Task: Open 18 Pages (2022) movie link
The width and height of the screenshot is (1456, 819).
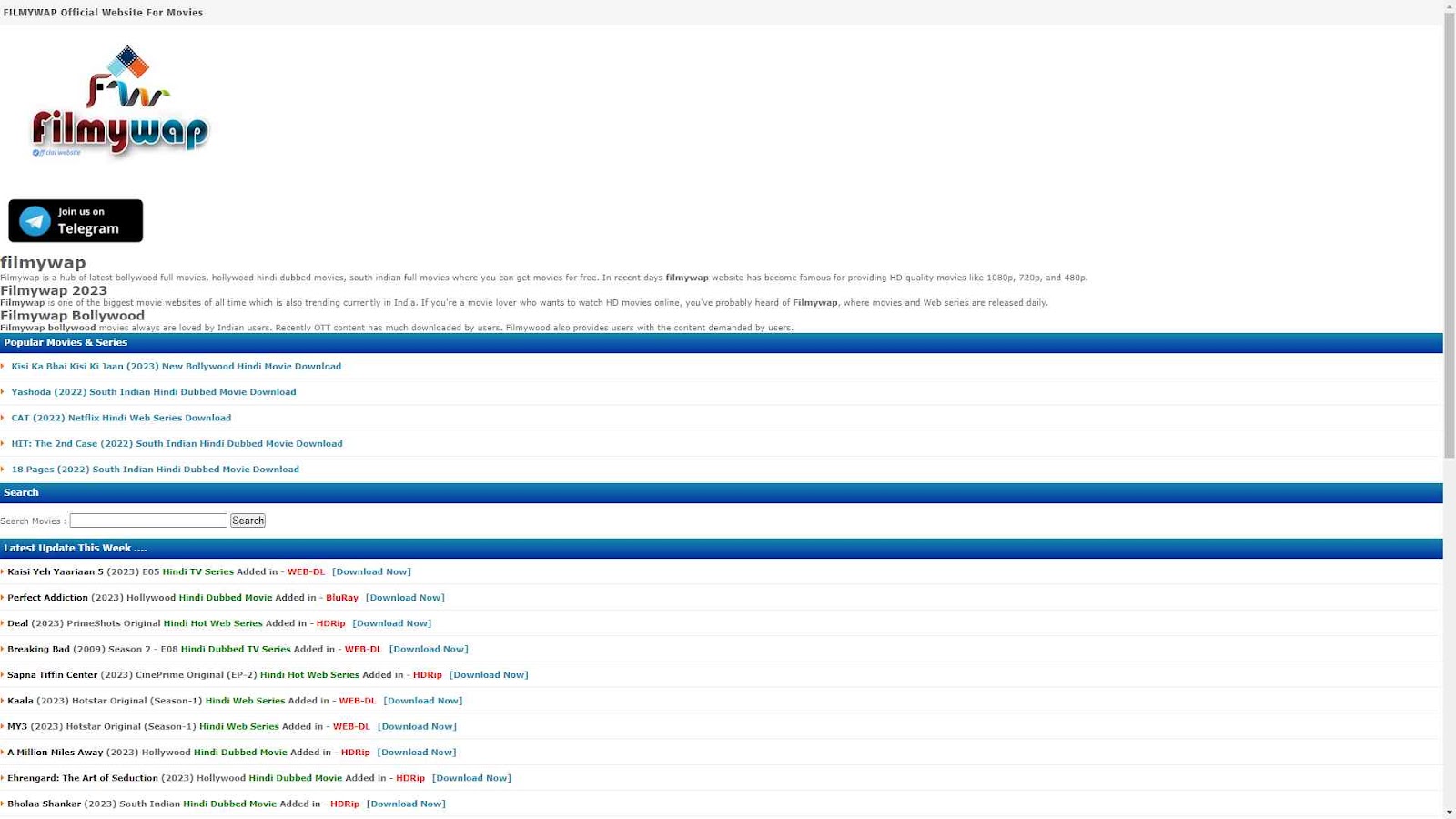Action: (x=155, y=470)
